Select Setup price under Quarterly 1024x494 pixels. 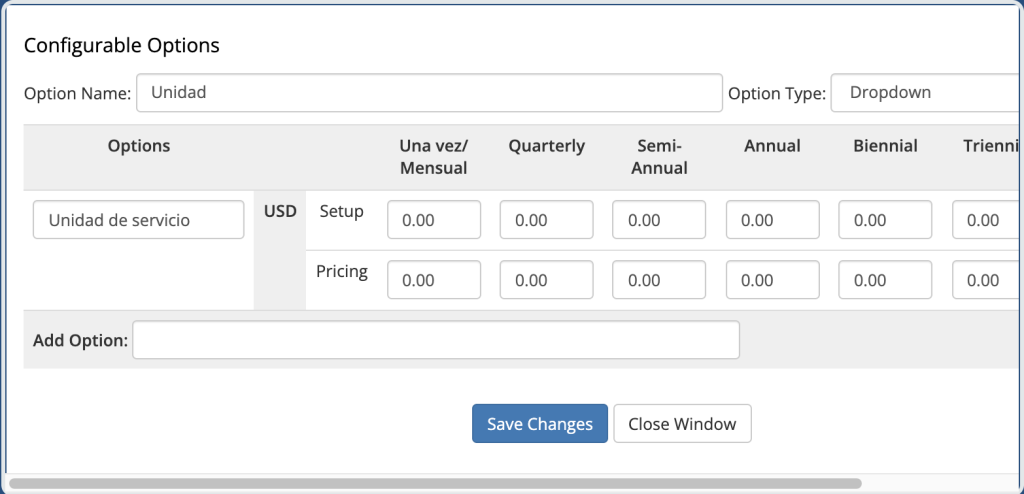[x=547, y=220]
